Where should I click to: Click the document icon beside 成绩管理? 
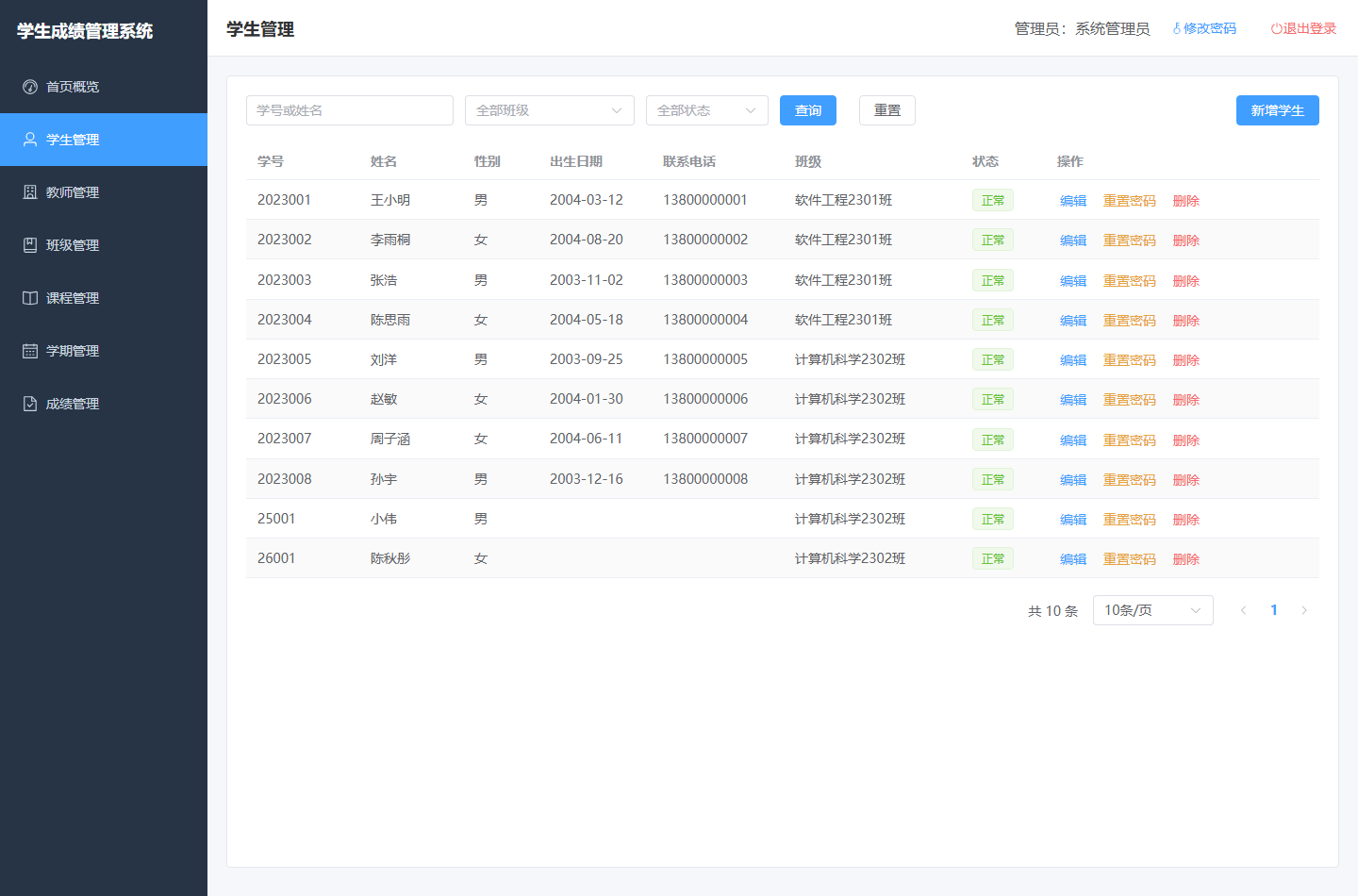pyautogui.click(x=30, y=404)
